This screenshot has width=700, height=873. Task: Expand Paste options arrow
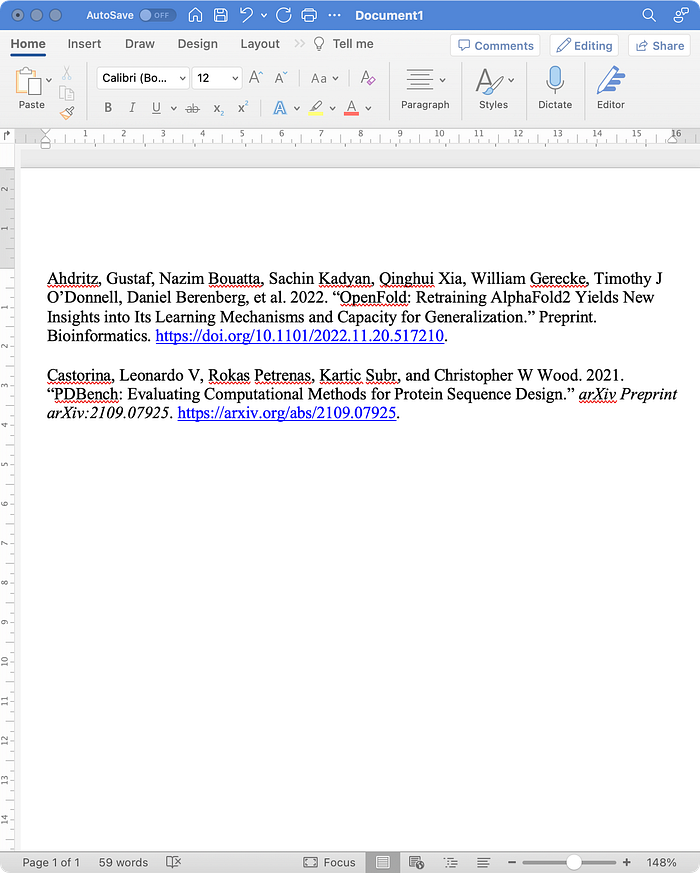pos(49,80)
